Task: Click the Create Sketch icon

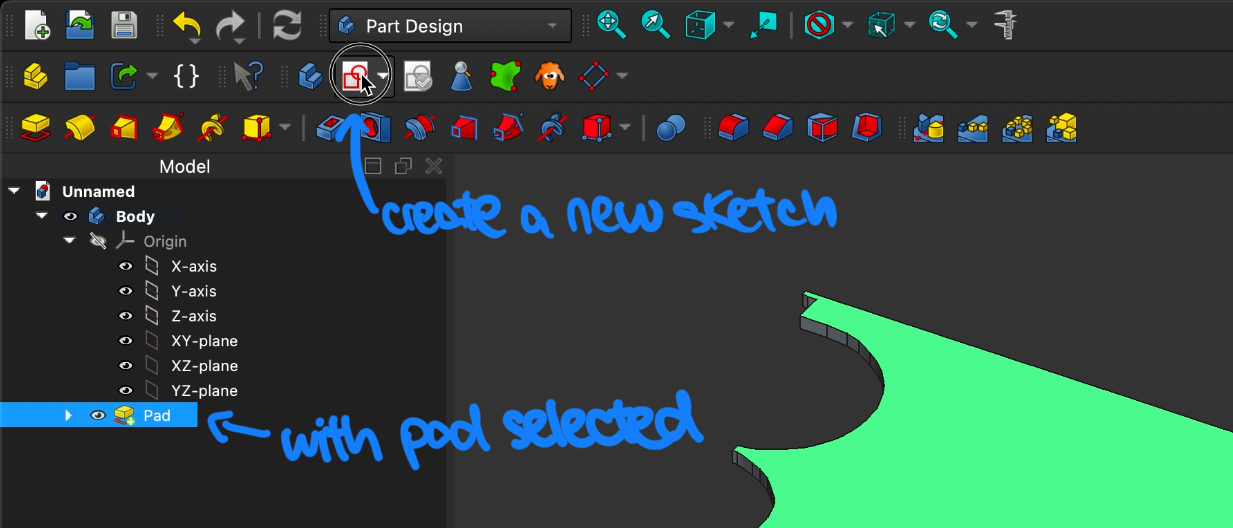Action: pyautogui.click(x=353, y=77)
